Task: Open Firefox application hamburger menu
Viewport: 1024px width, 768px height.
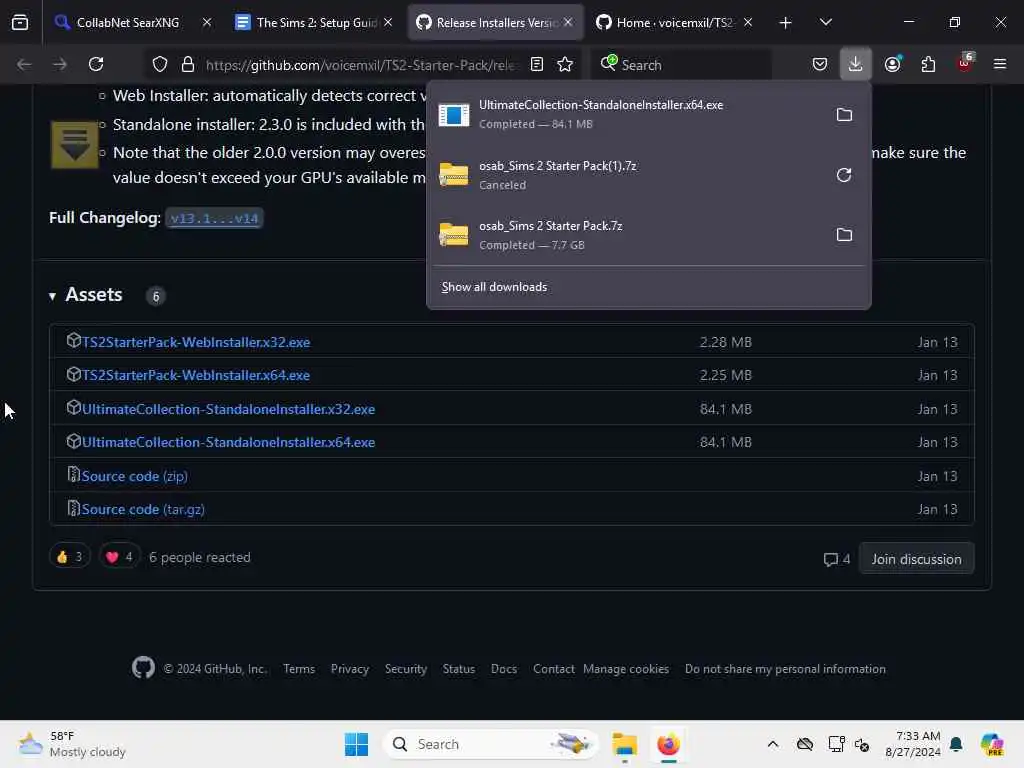Action: point(1000,64)
